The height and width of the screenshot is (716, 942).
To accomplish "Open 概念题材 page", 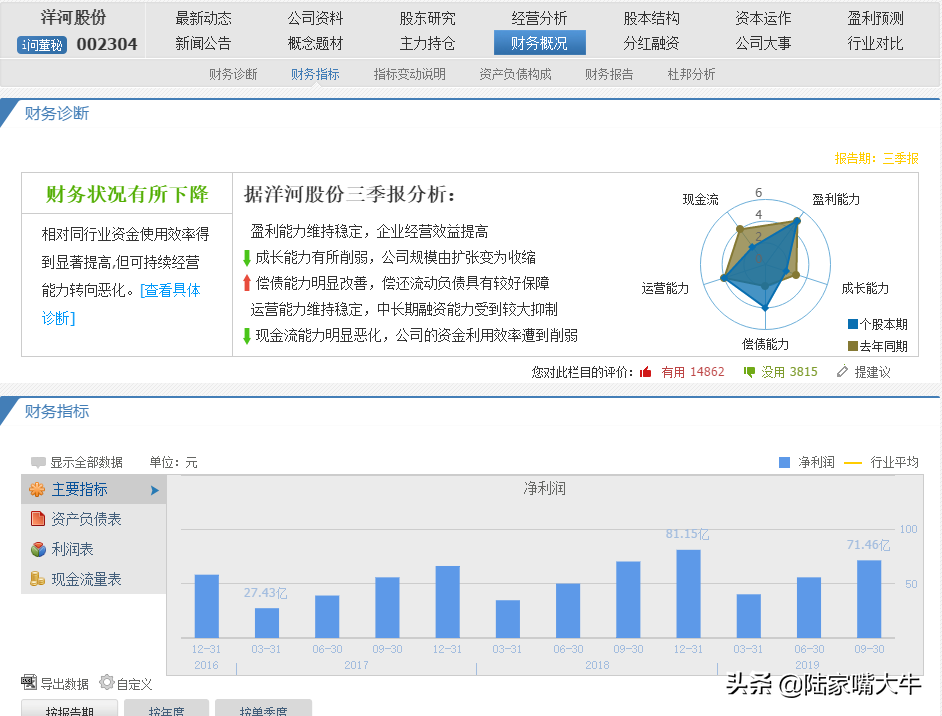I will [315, 43].
